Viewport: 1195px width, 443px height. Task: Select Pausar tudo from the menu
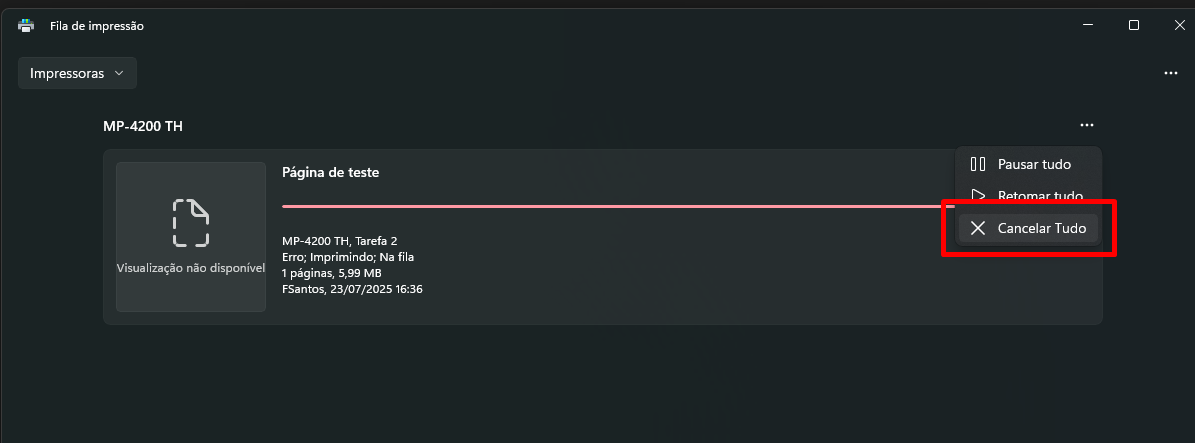click(1028, 164)
